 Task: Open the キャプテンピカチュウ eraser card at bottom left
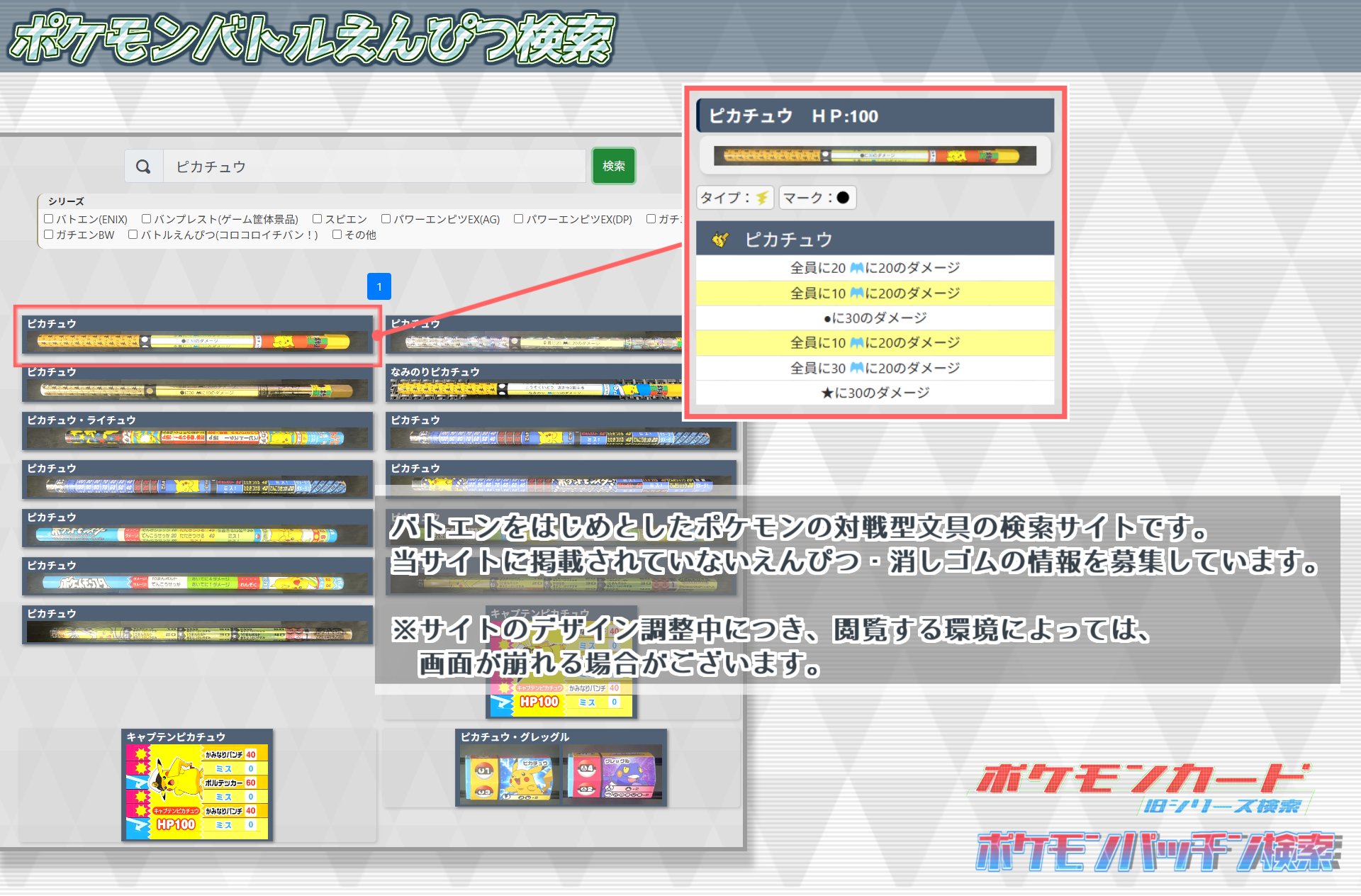[x=197, y=785]
